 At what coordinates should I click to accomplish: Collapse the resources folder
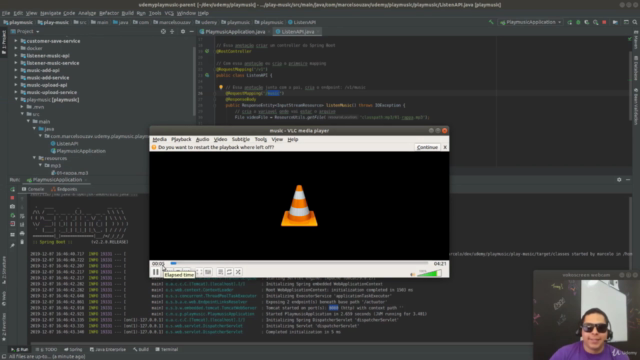pyautogui.click(x=34, y=158)
